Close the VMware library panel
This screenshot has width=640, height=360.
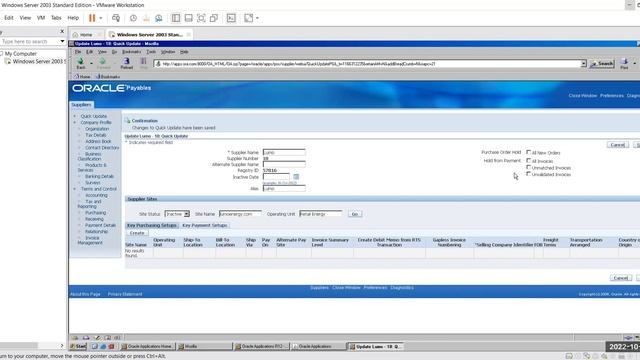coord(62,31)
